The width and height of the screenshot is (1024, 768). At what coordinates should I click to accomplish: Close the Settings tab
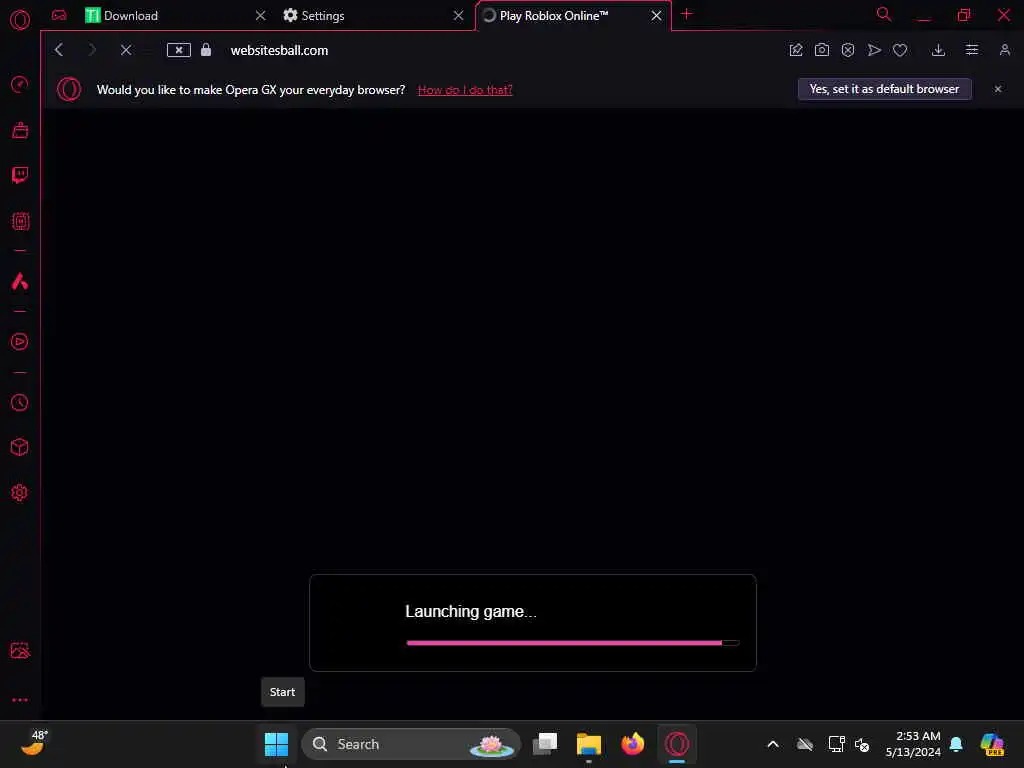point(458,16)
